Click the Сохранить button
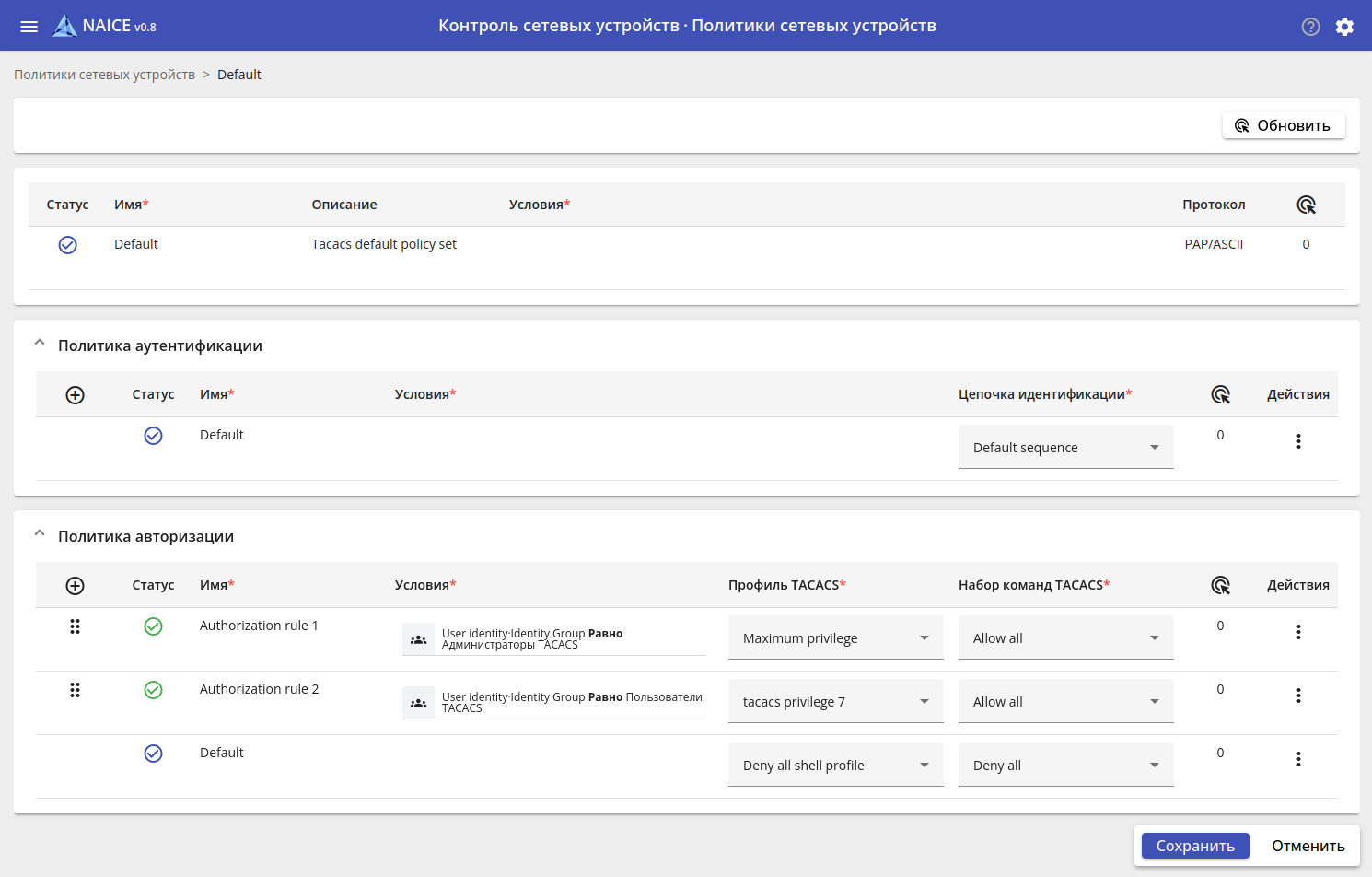Screen dimensions: 1372x877 pos(1195,846)
